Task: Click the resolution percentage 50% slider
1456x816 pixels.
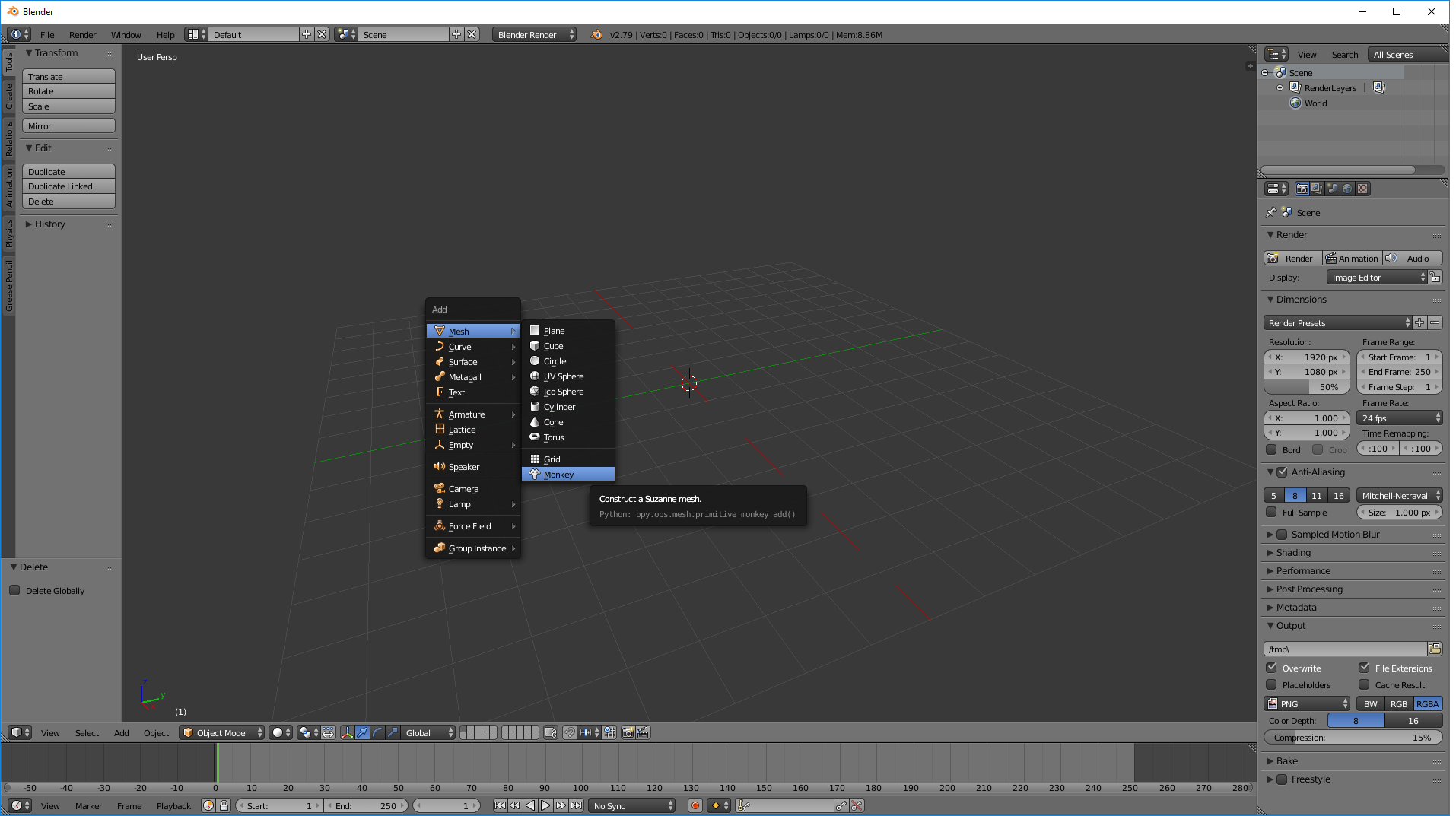Action: click(1306, 387)
